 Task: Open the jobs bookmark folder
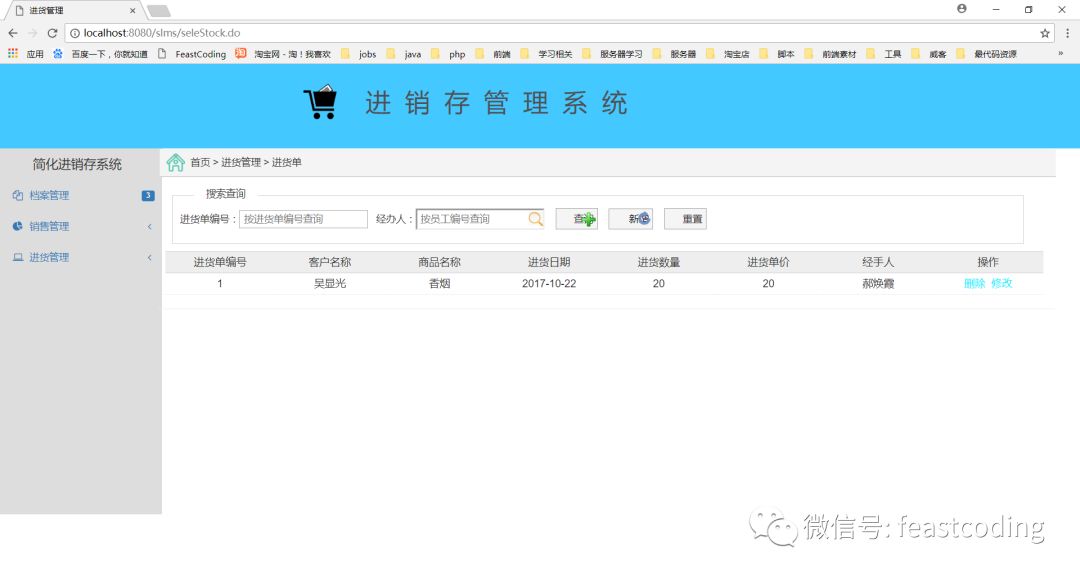click(x=360, y=54)
